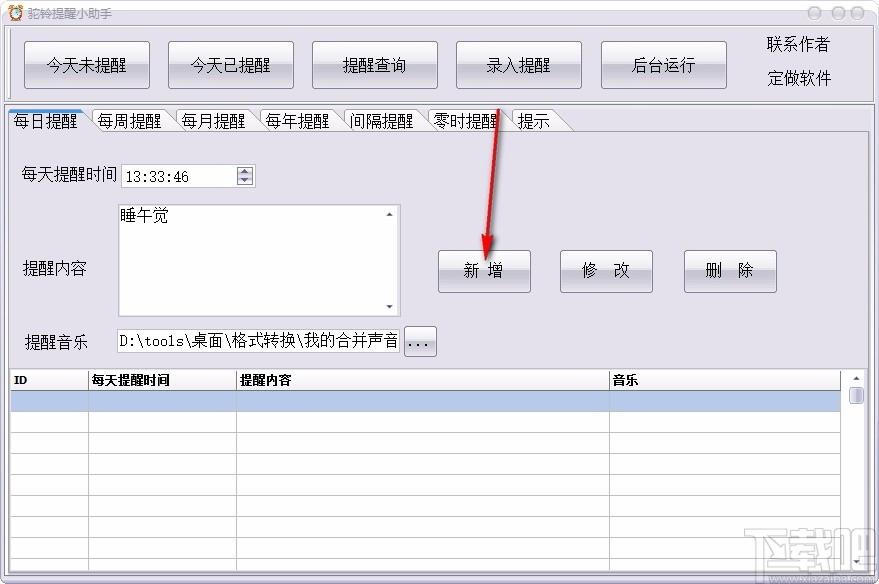Click the 提醒内容 column header
Viewport: 879px width, 584px height.
pyautogui.click(x=423, y=380)
